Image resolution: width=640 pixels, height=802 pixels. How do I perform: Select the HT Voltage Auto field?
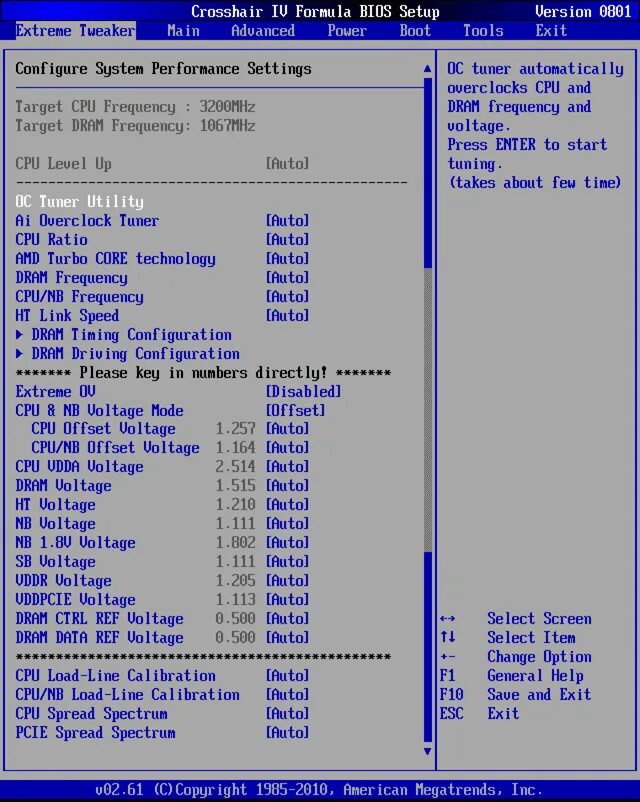287,504
